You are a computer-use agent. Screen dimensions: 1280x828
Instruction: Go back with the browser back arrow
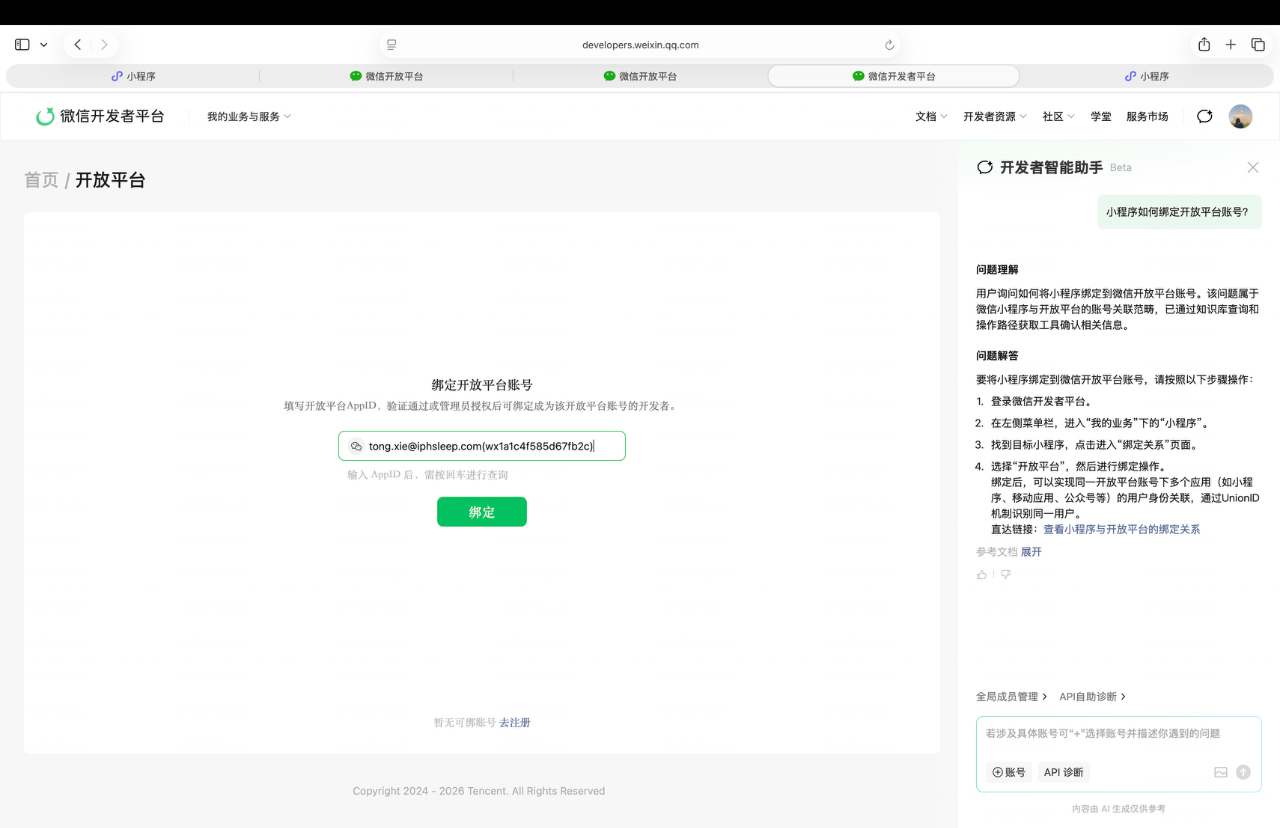(78, 45)
